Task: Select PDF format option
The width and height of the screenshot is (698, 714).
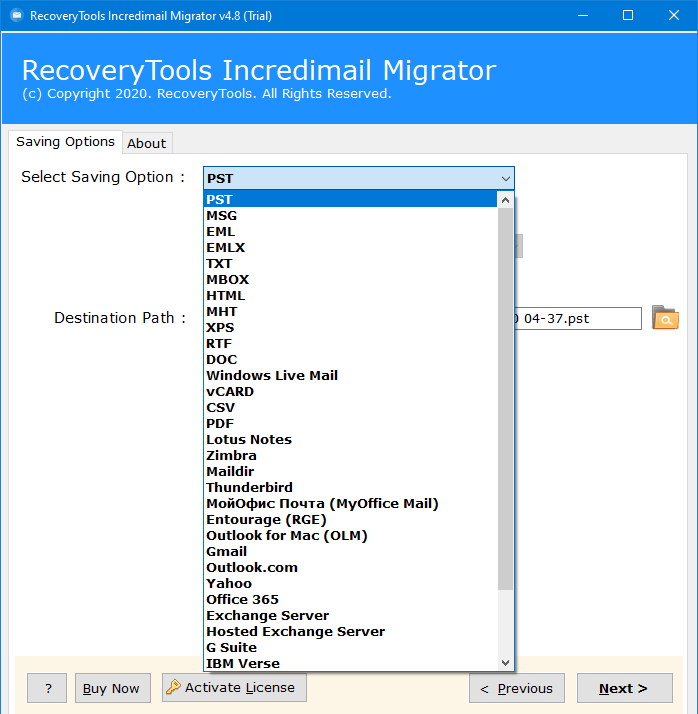Action: [x=350, y=423]
